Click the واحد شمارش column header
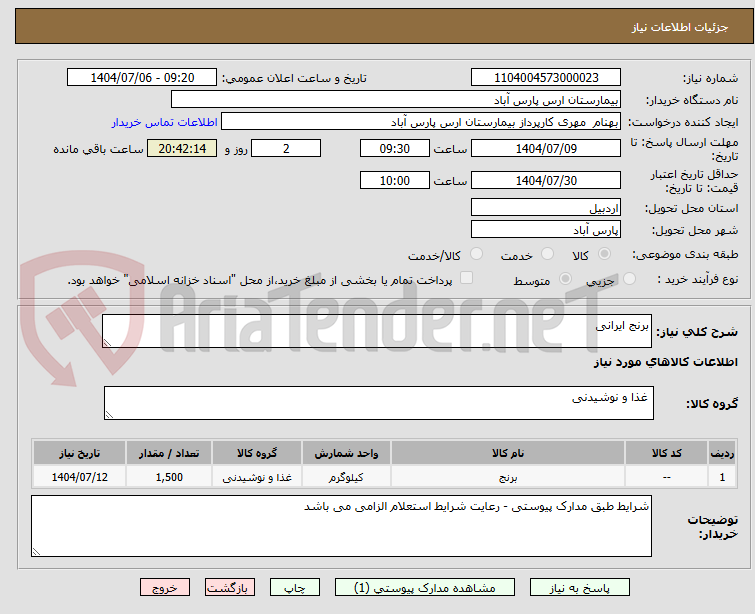755x614 pixels. click(x=346, y=453)
